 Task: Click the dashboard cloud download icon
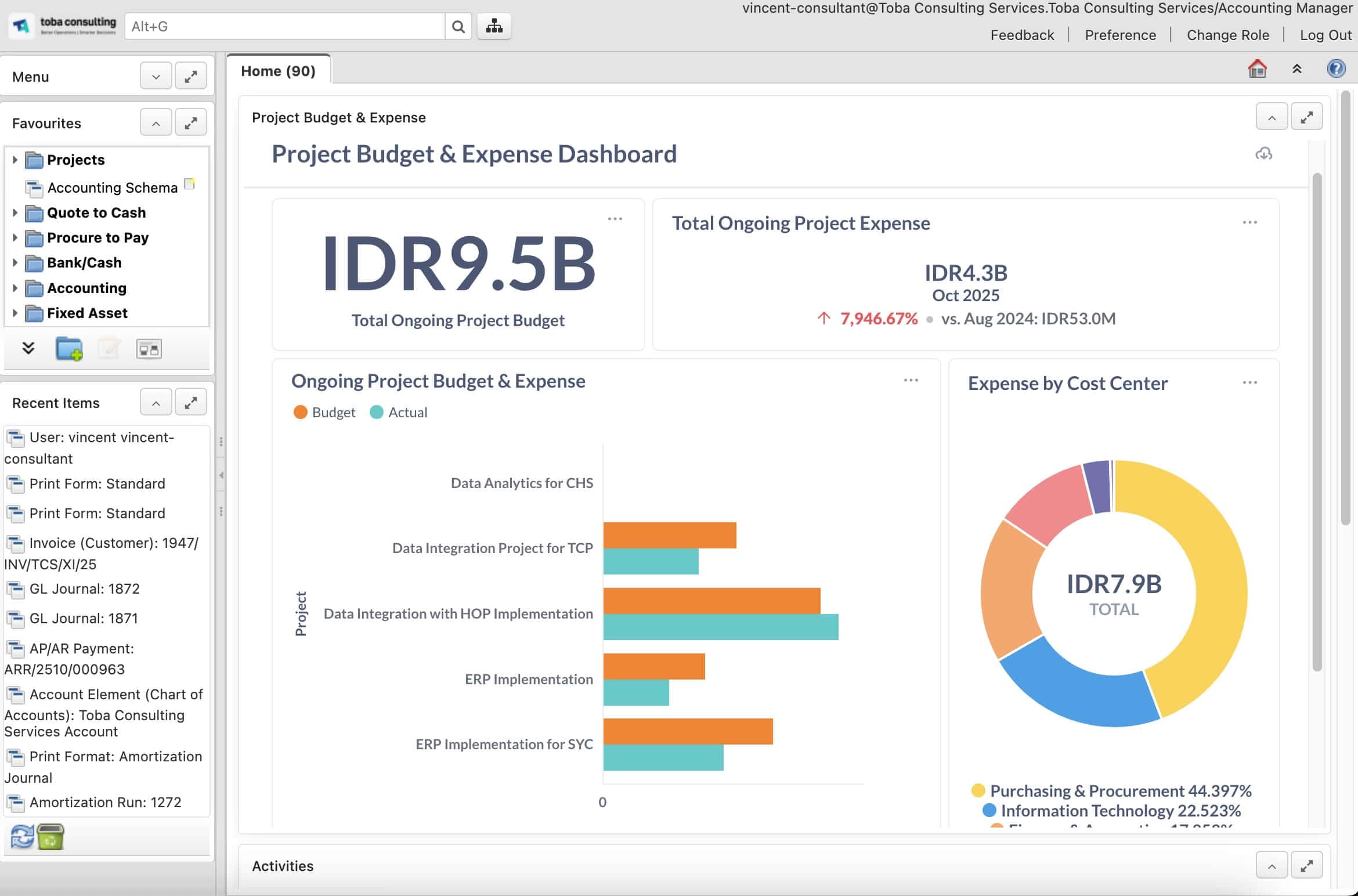pos(1263,154)
